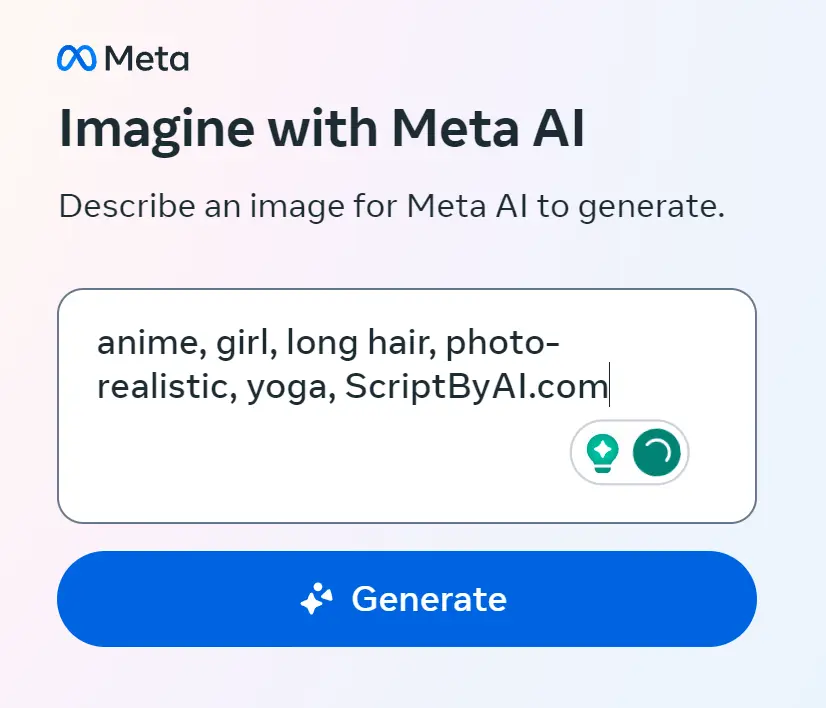Place cursor on the word "anime"

click(x=138, y=343)
